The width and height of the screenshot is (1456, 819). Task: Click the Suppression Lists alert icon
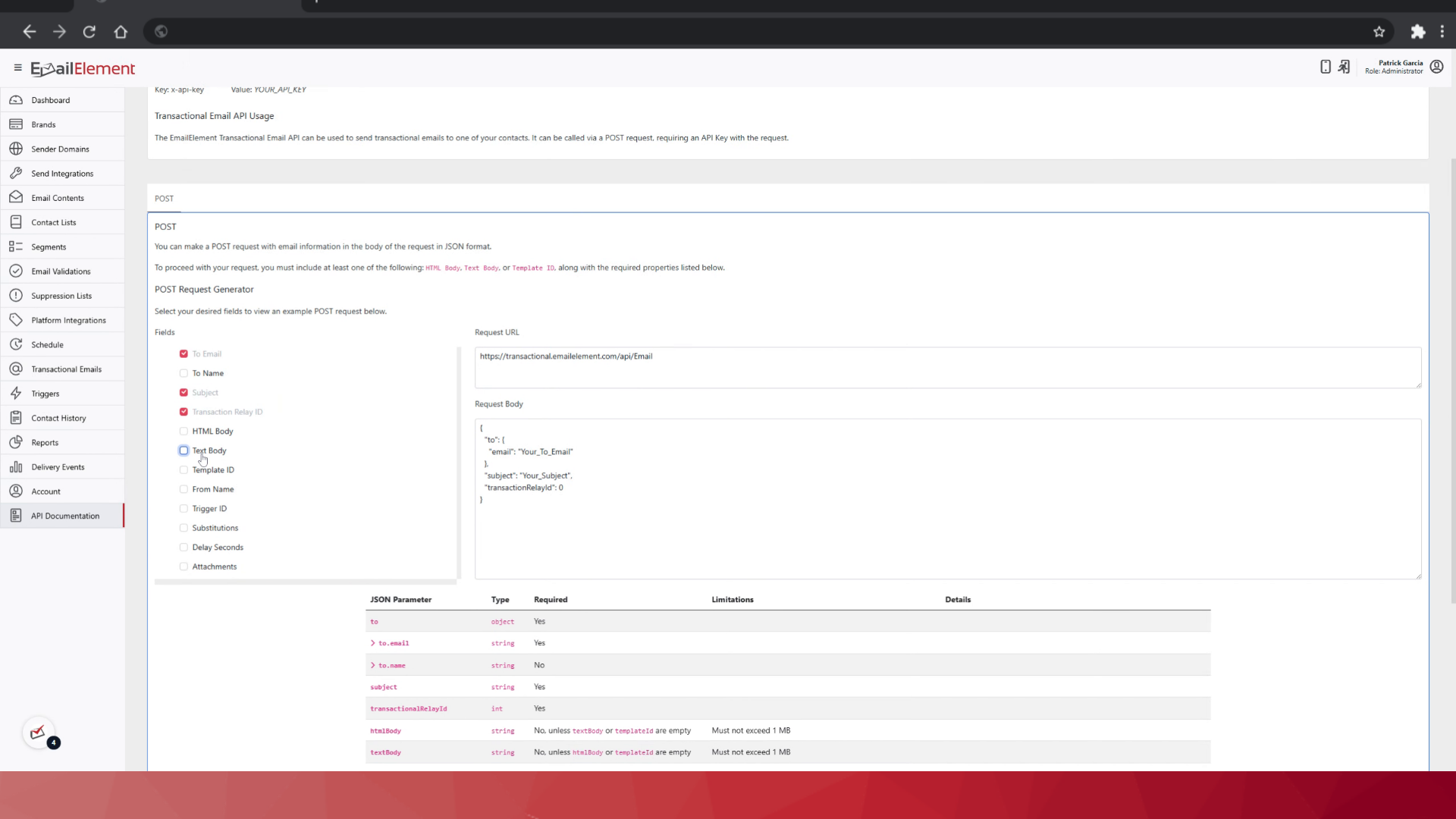point(16,296)
